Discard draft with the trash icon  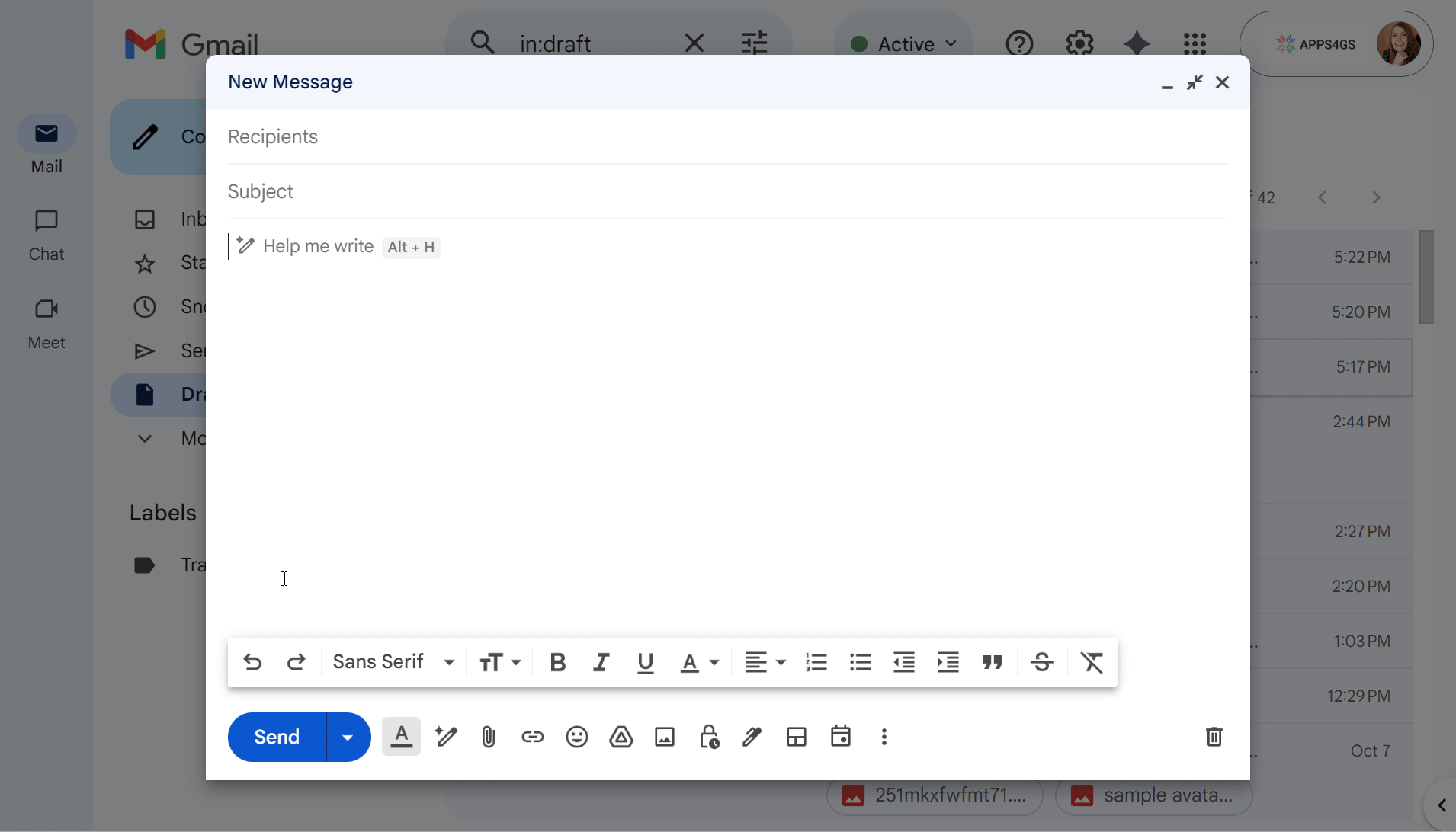click(x=1214, y=737)
